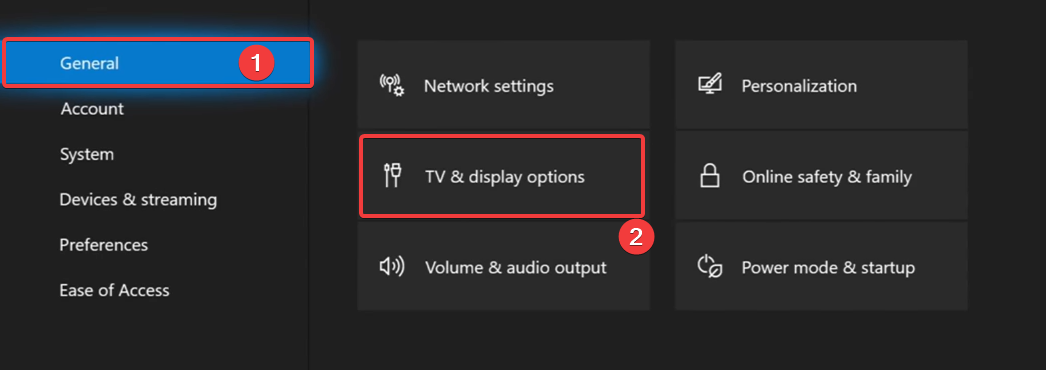Click the Network settings antenna gear icon

point(392,85)
